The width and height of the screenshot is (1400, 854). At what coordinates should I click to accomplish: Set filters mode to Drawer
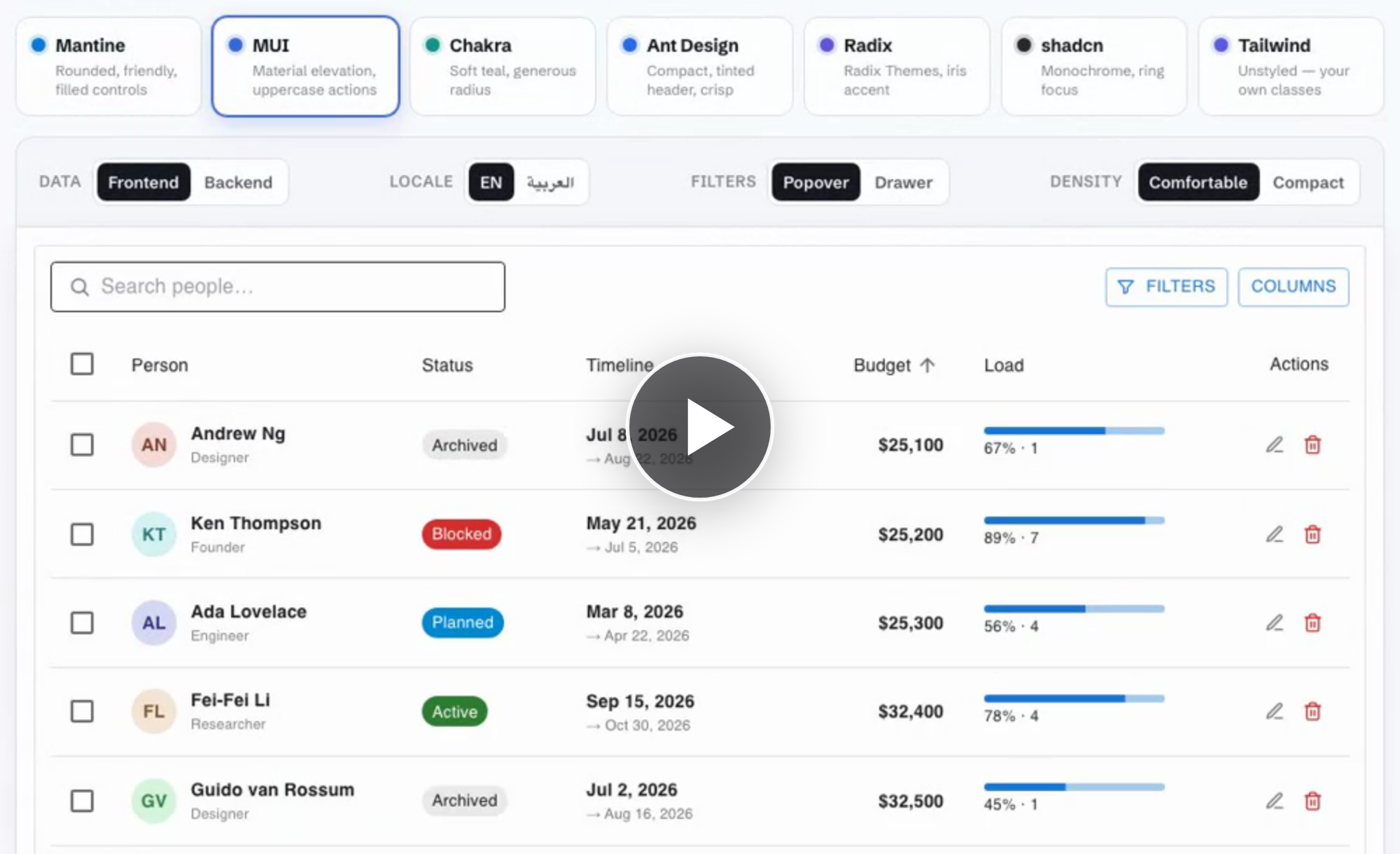tap(903, 182)
